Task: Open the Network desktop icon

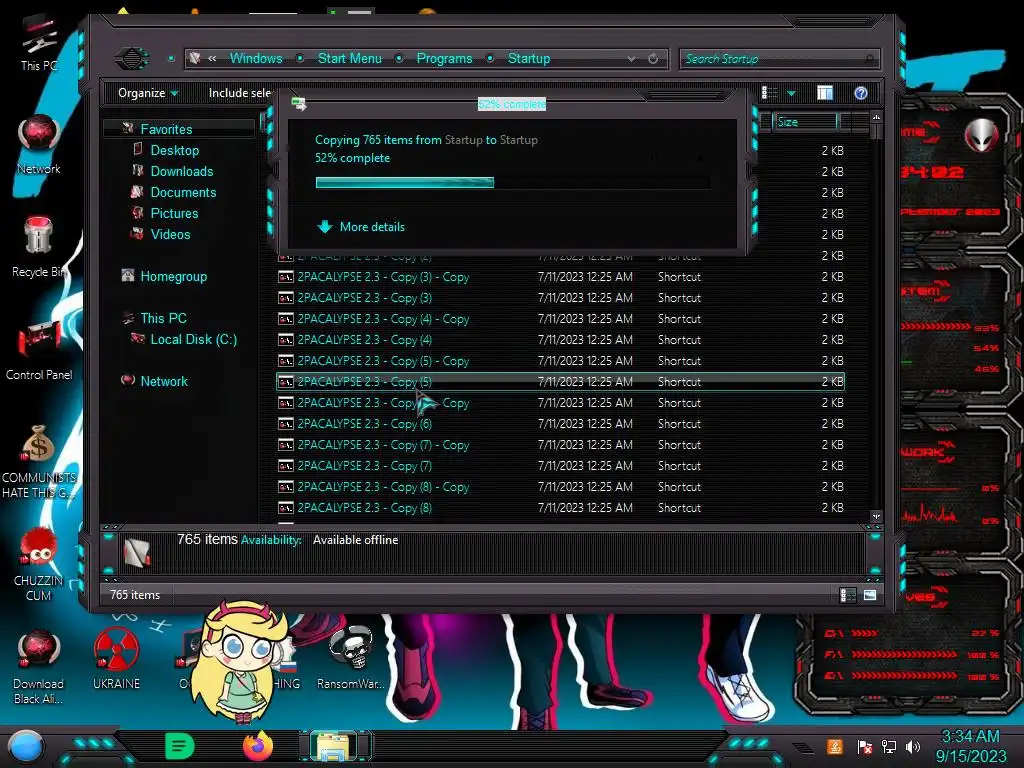Action: pos(39,144)
